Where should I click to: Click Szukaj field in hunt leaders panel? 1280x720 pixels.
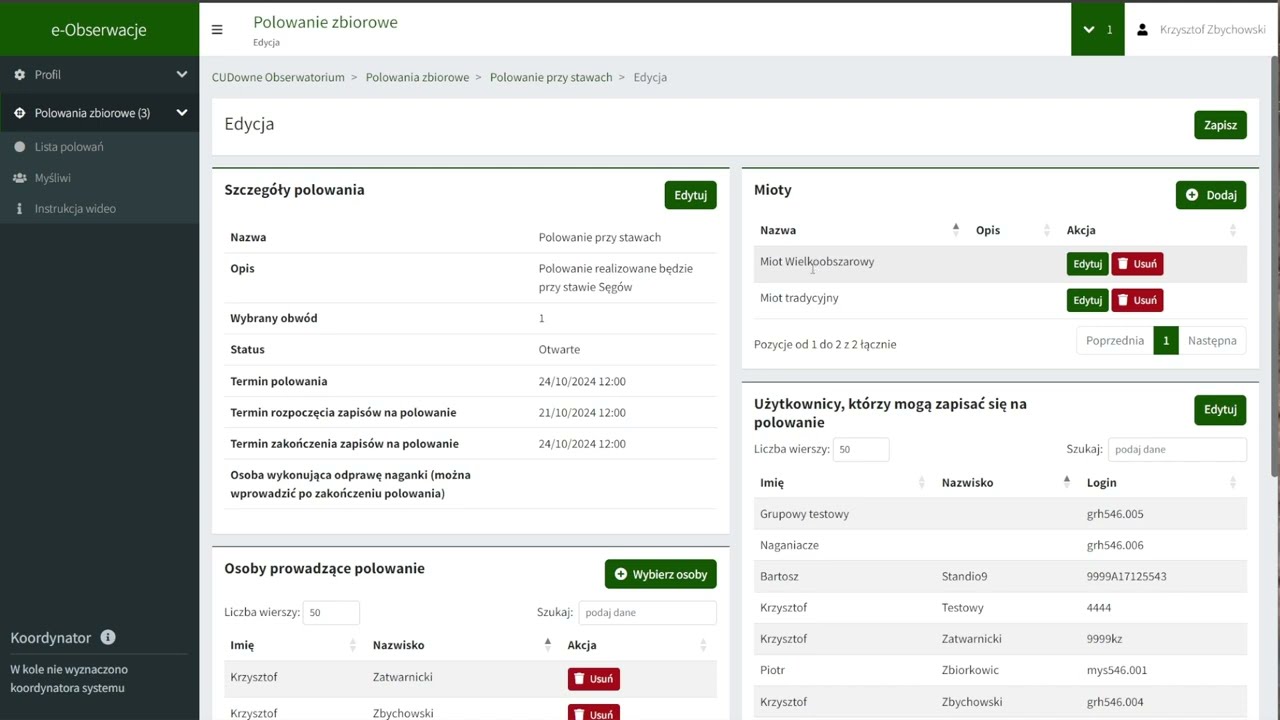647,613
